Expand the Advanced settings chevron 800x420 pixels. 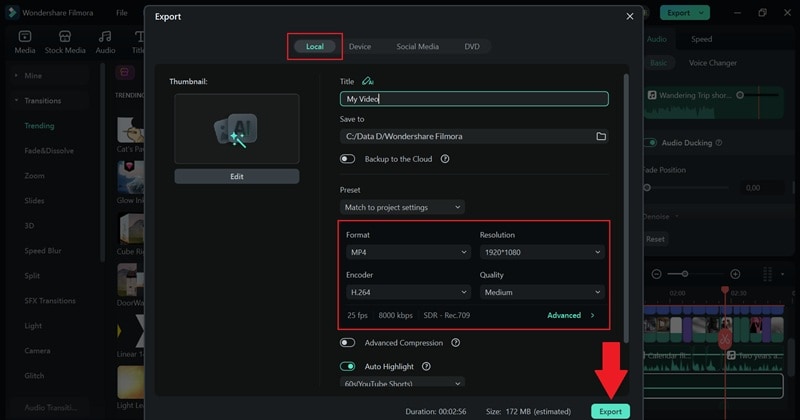[592, 315]
